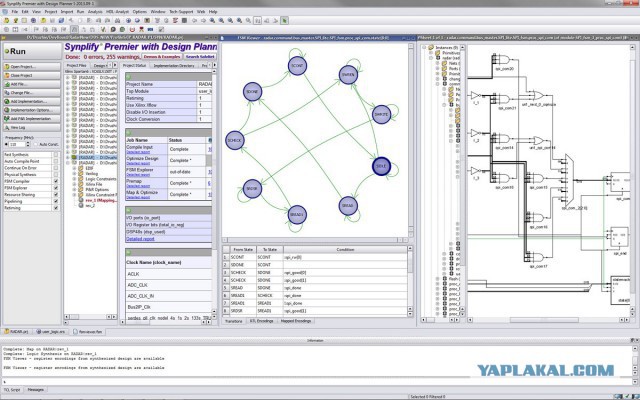This screenshot has height=400, width=640.
Task: Click the green arrow select-tool icon in the toolbar
Action: (284, 20)
